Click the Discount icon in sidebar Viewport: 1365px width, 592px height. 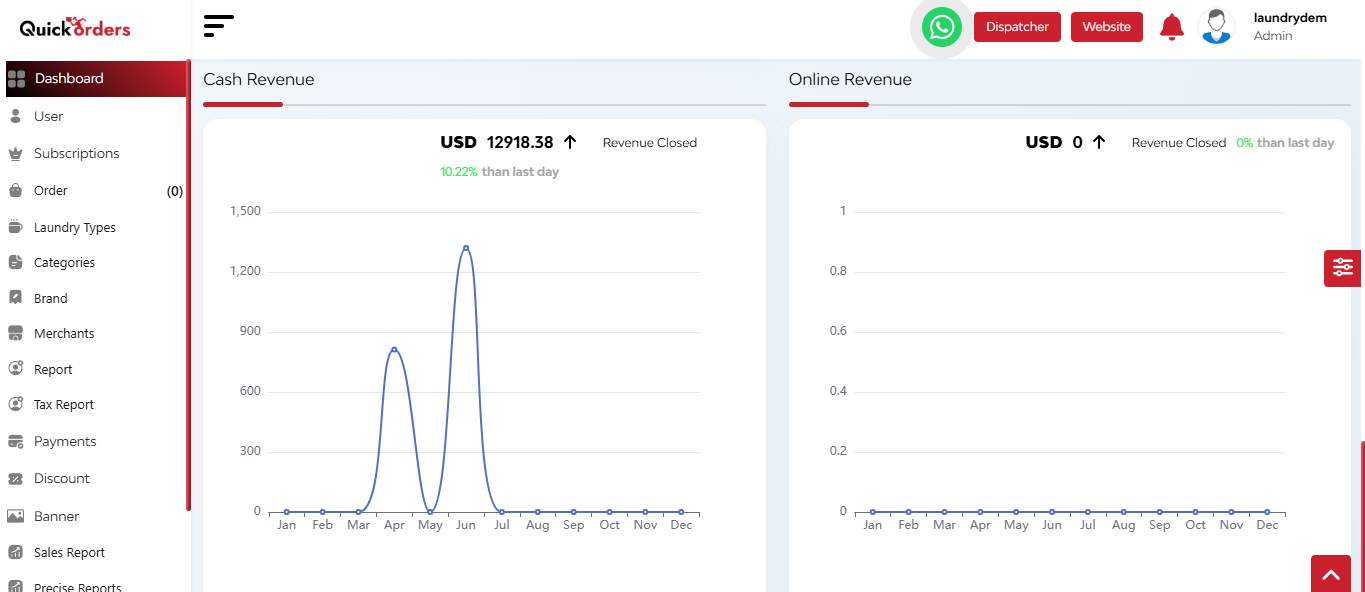tap(15, 478)
